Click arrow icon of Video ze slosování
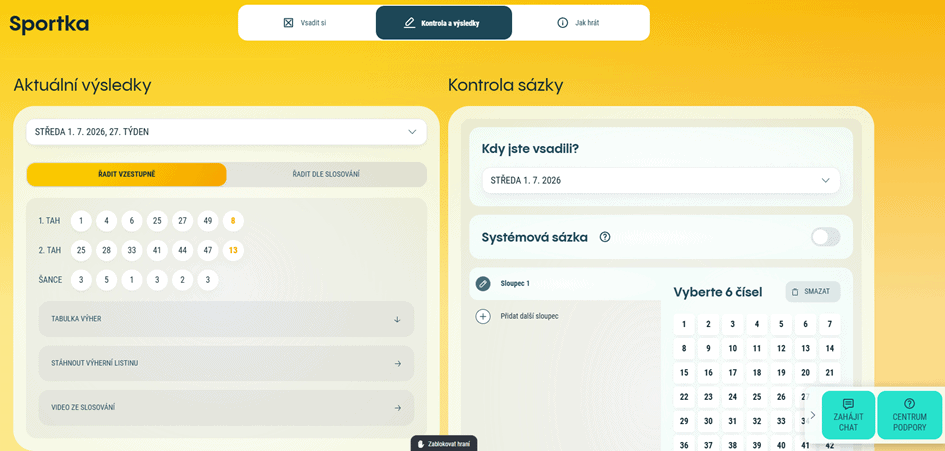The width and height of the screenshot is (945, 451). (x=397, y=408)
